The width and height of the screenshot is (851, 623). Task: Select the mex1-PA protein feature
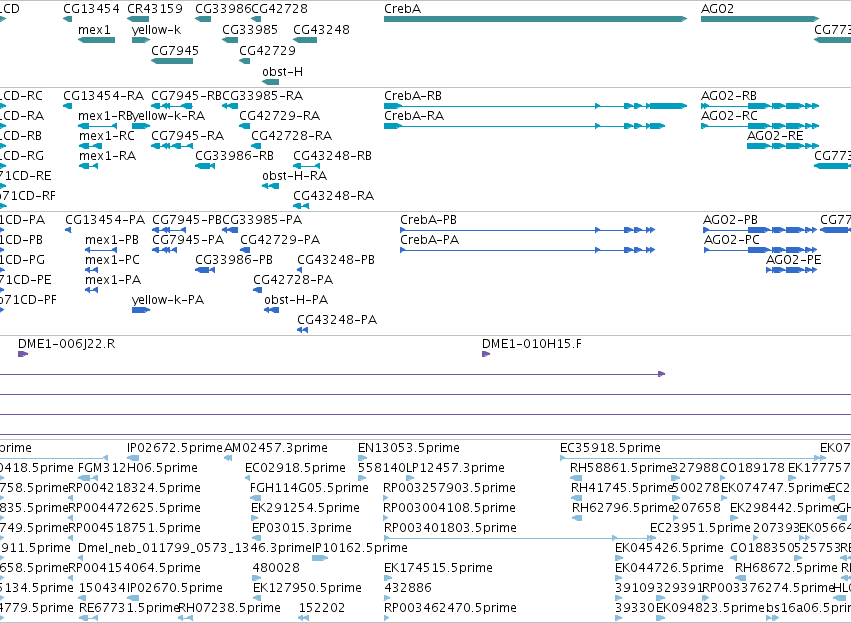click(91, 290)
